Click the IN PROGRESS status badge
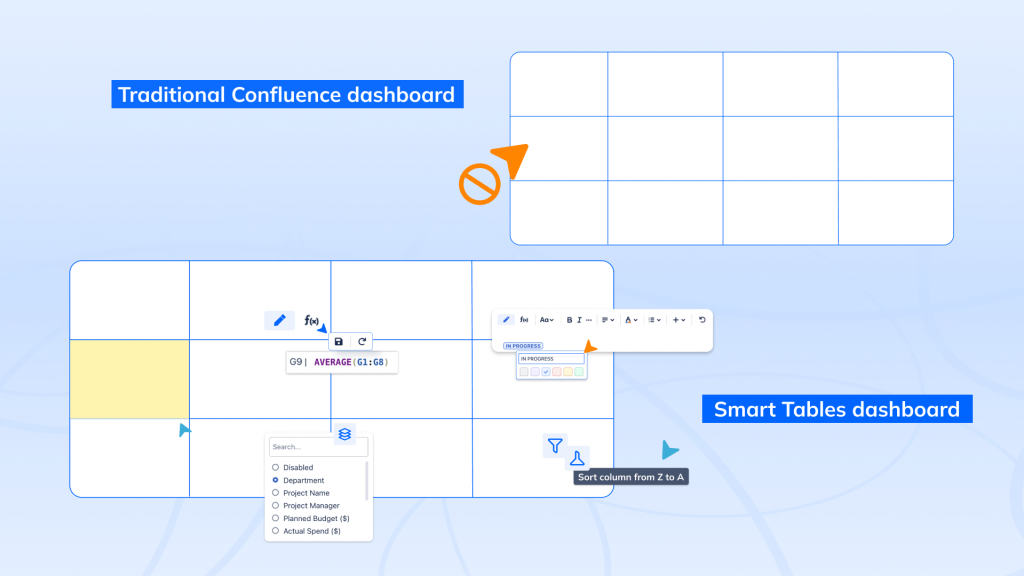 click(523, 345)
